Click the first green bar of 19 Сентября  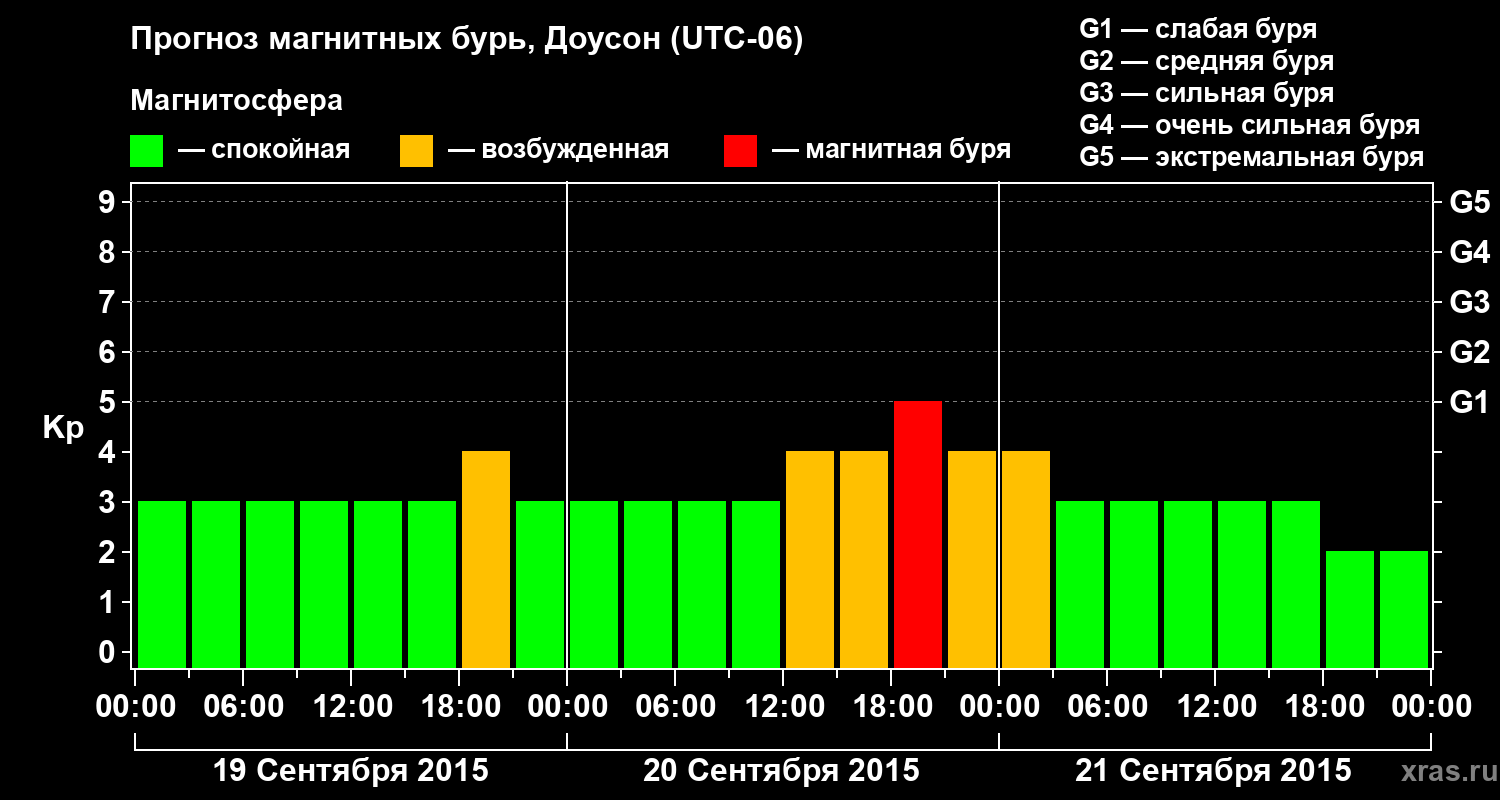click(x=162, y=584)
